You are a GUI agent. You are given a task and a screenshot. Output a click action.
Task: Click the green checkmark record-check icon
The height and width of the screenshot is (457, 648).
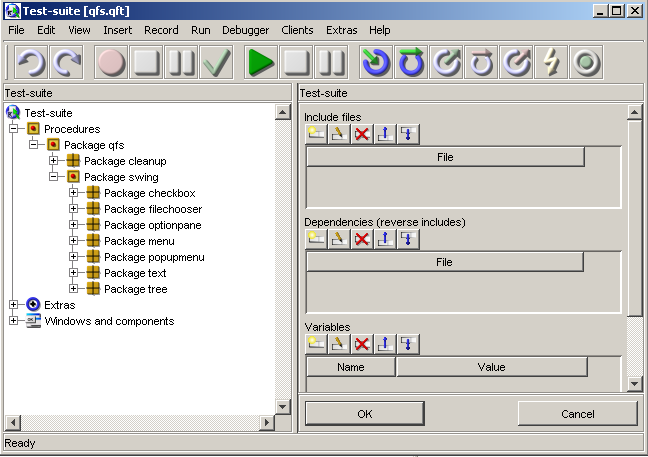(216, 63)
